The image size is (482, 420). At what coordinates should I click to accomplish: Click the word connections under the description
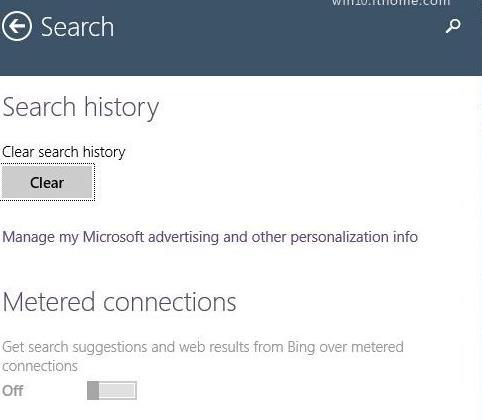click(40, 366)
